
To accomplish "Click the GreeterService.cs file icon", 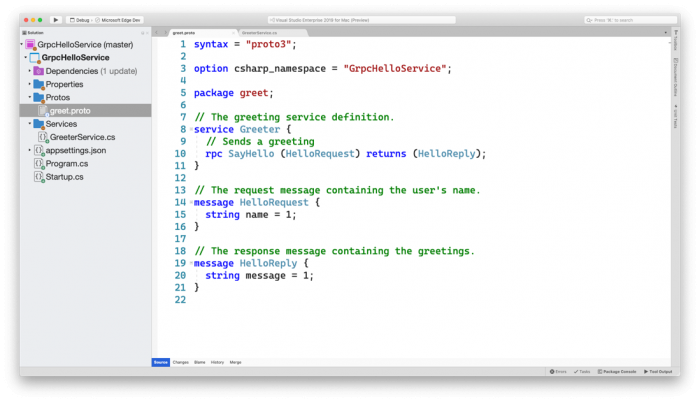I will [43, 137].
